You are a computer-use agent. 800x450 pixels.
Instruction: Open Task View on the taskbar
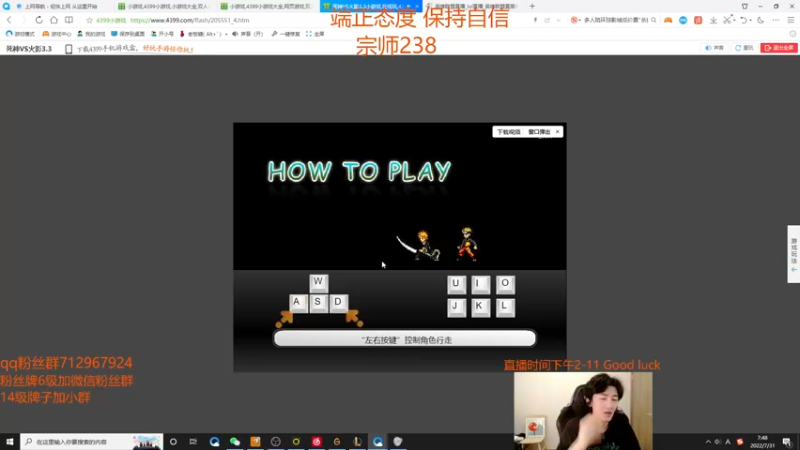(x=193, y=442)
